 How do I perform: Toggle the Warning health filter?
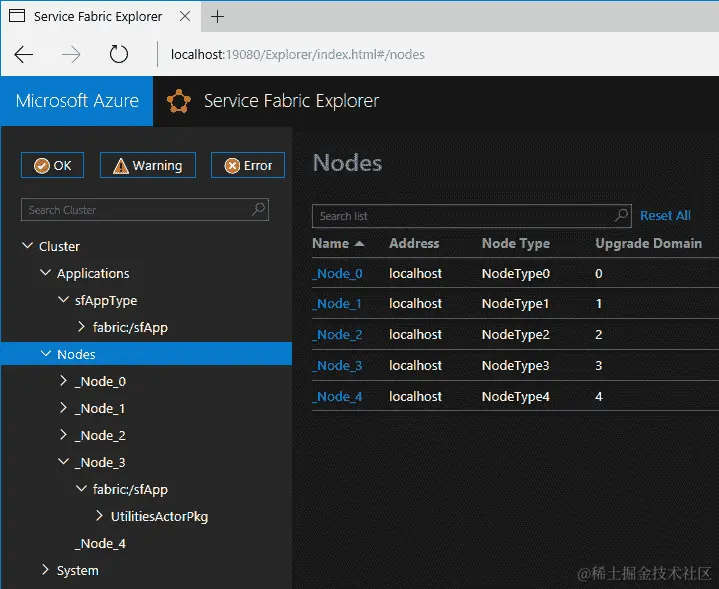pyautogui.click(x=148, y=165)
